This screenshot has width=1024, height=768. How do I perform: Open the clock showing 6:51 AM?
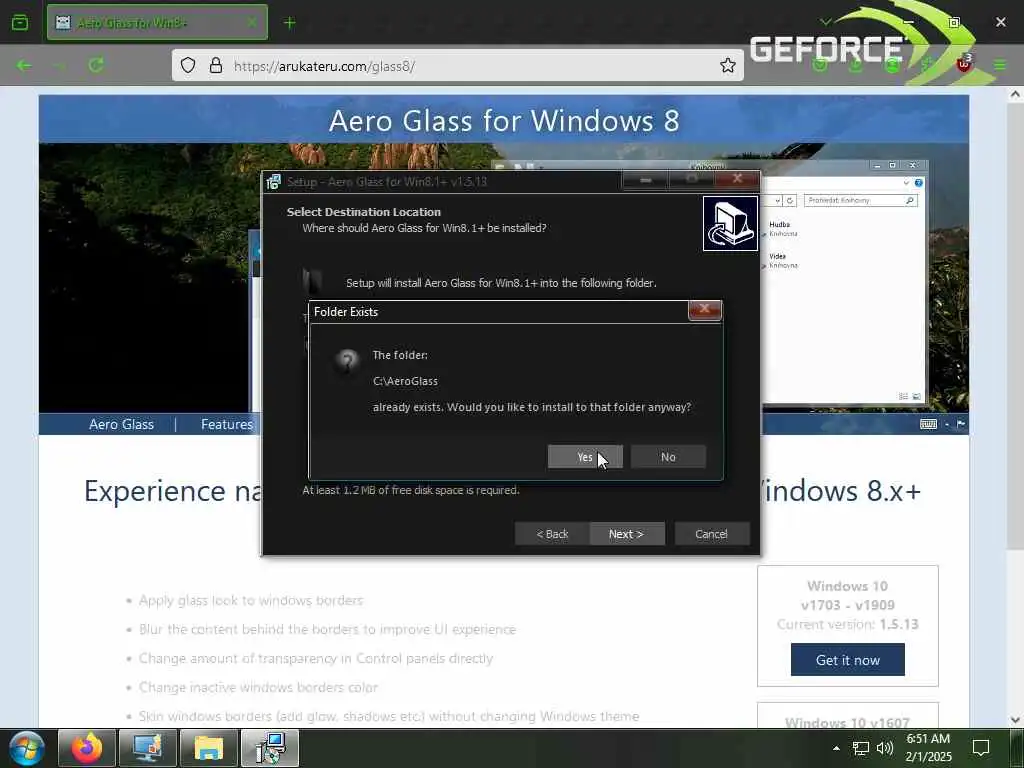pyautogui.click(x=929, y=748)
